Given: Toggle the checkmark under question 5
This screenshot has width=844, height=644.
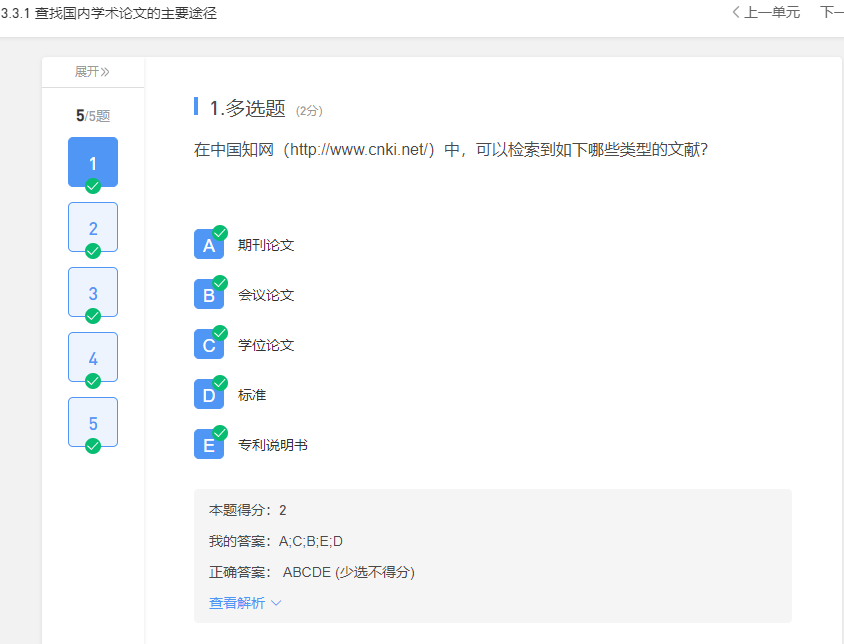Looking at the screenshot, I should point(93,446).
